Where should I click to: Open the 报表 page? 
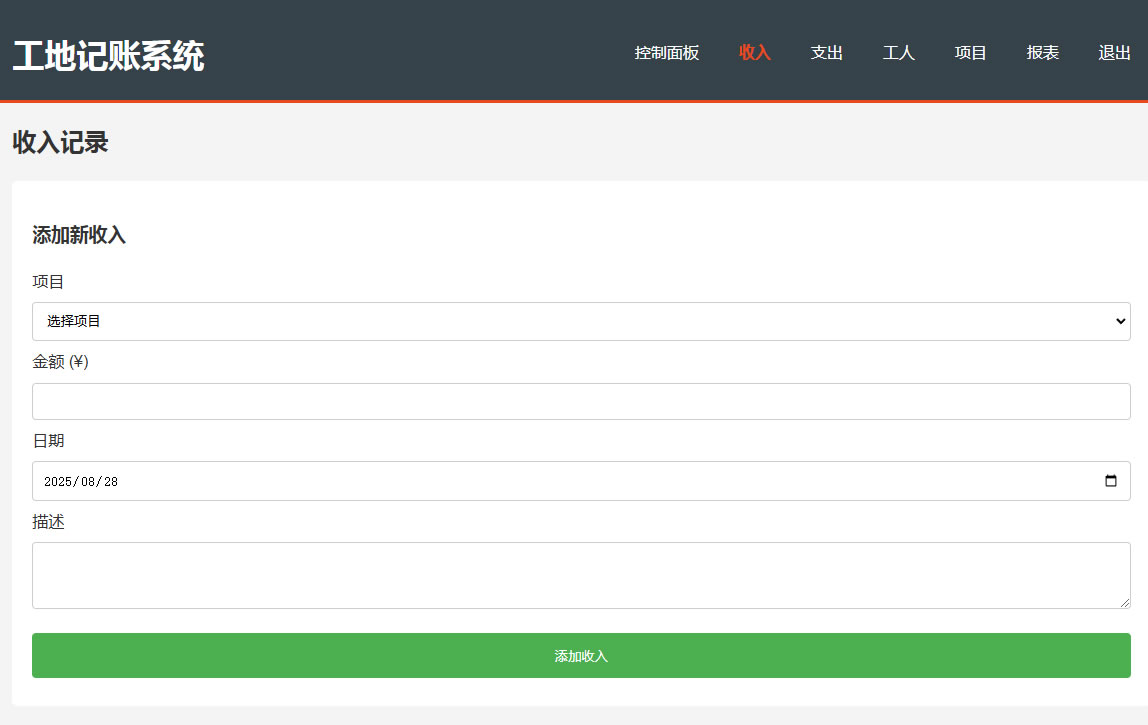[x=1043, y=53]
